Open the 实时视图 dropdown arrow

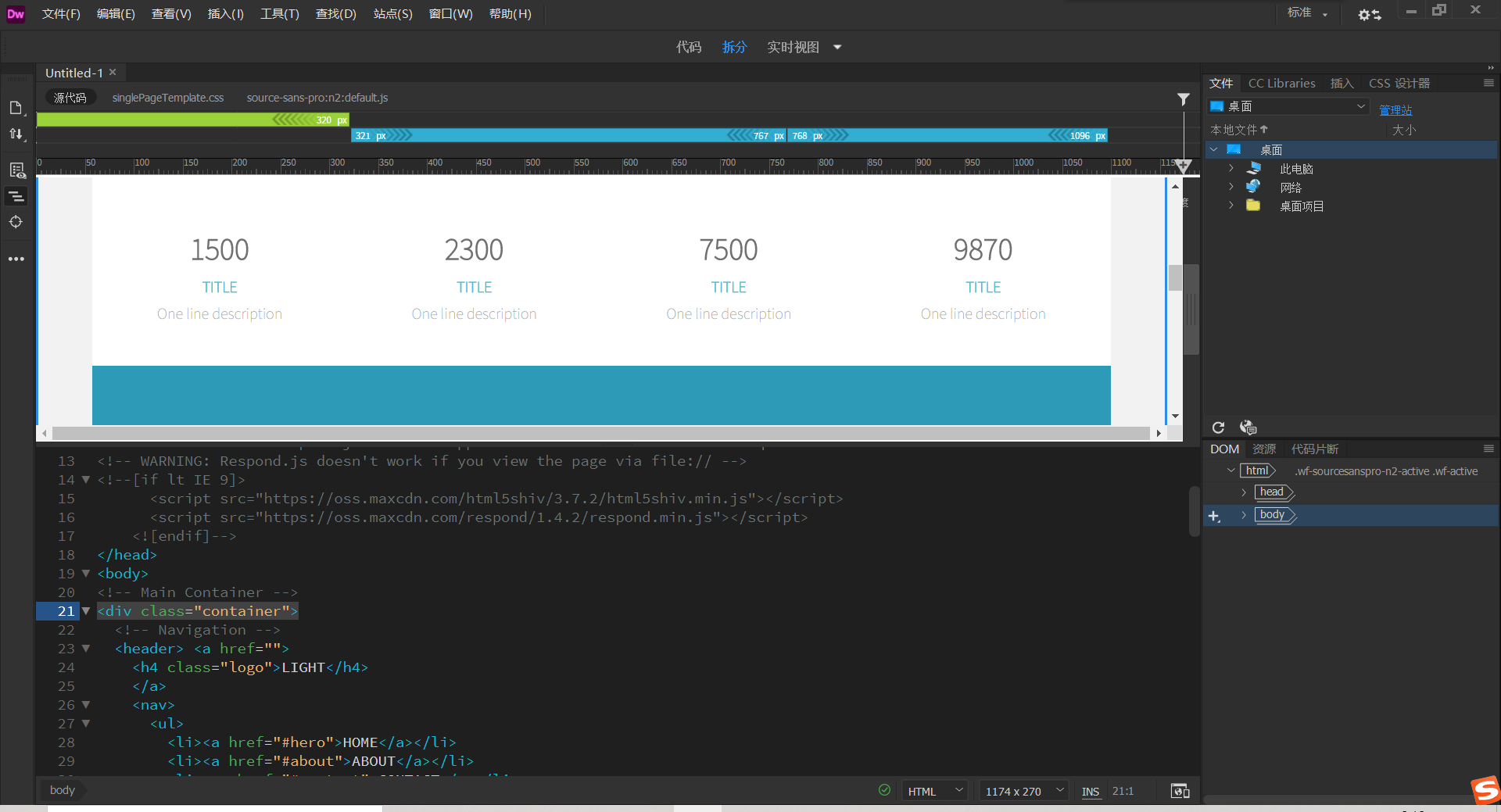837,47
